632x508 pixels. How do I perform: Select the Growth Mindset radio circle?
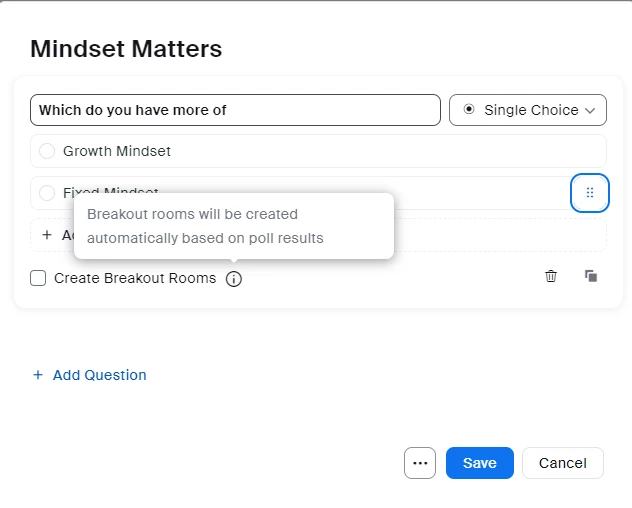(x=47, y=151)
